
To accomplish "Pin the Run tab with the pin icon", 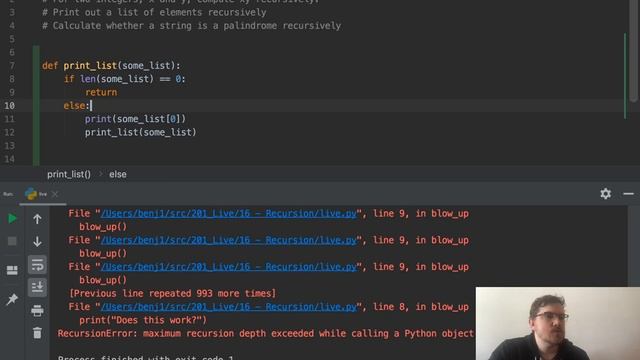I will pos(12,299).
